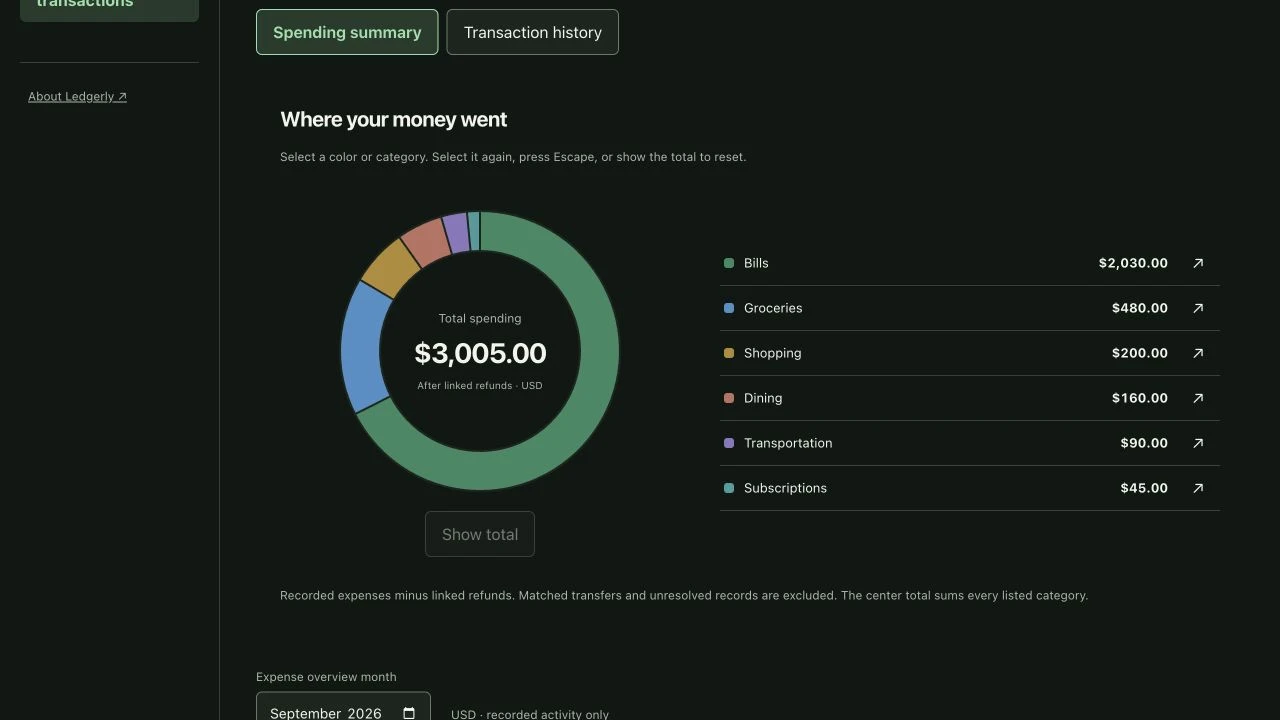Select the Transportation category label

tap(788, 443)
